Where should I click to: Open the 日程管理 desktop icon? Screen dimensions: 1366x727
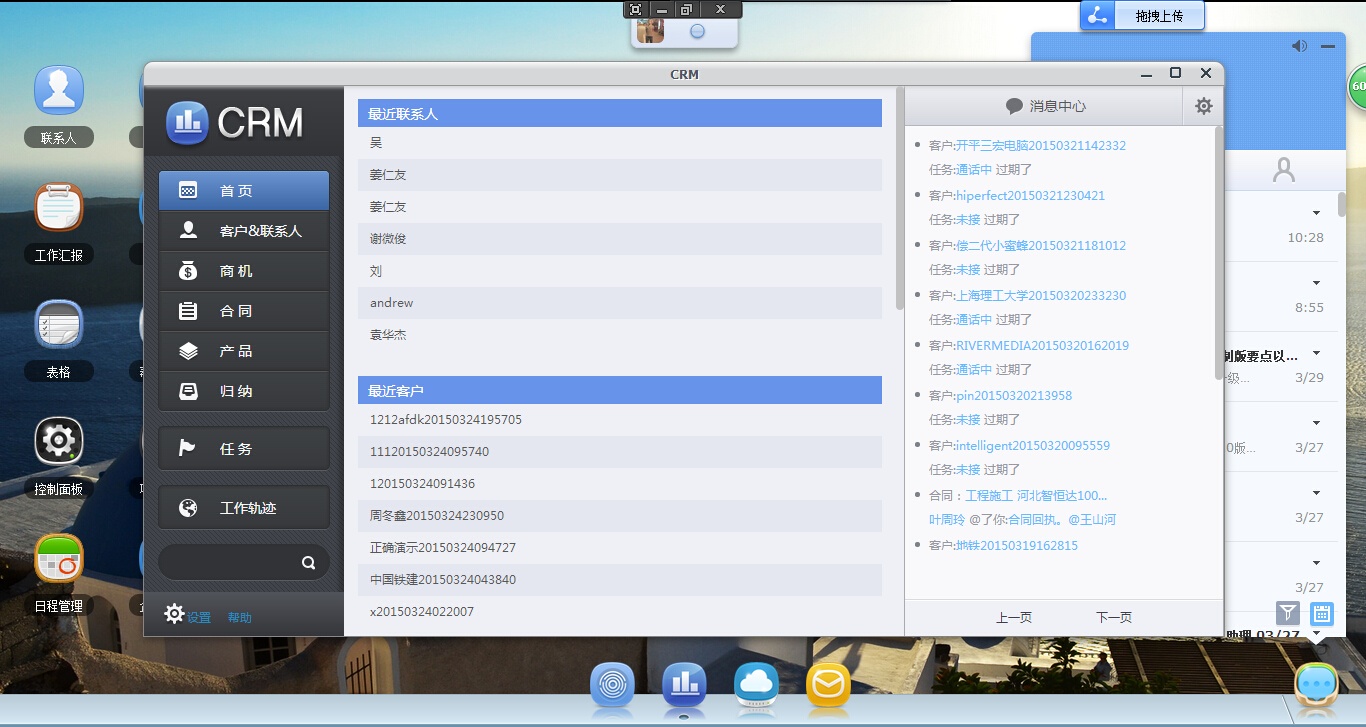click(59, 558)
